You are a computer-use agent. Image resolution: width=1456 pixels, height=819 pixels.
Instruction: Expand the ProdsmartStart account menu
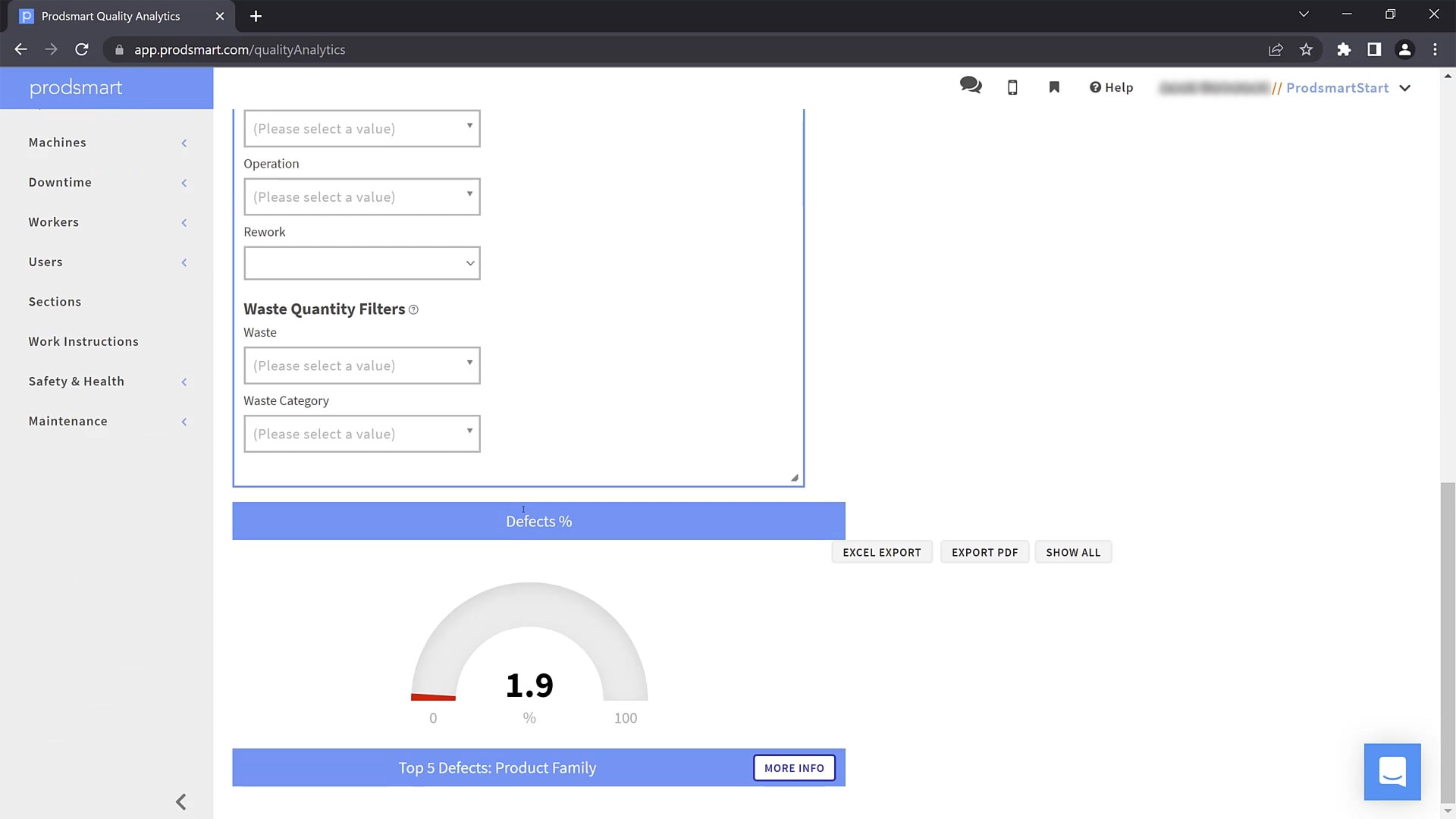[1404, 88]
